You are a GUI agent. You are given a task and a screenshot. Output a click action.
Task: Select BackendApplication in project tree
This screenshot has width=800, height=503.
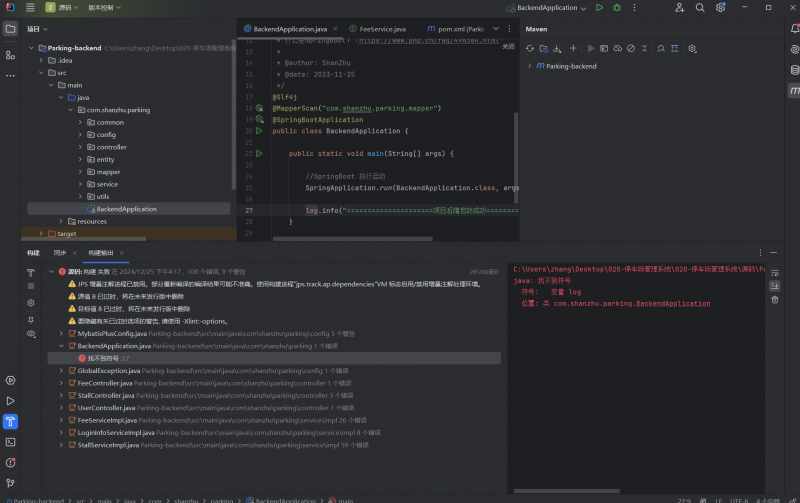pyautogui.click(x=129, y=209)
